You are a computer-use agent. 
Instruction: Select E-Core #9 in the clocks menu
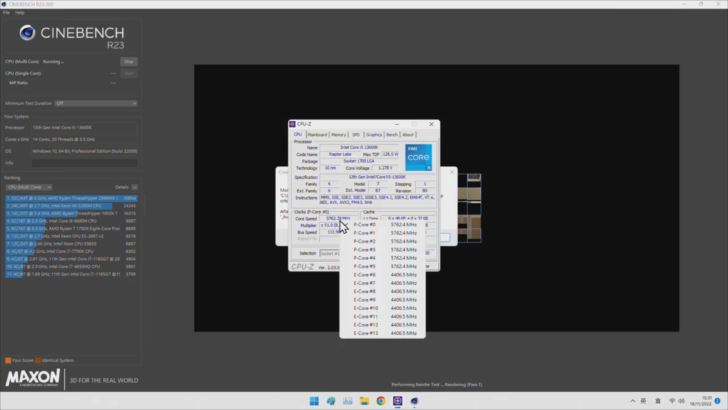383,300
